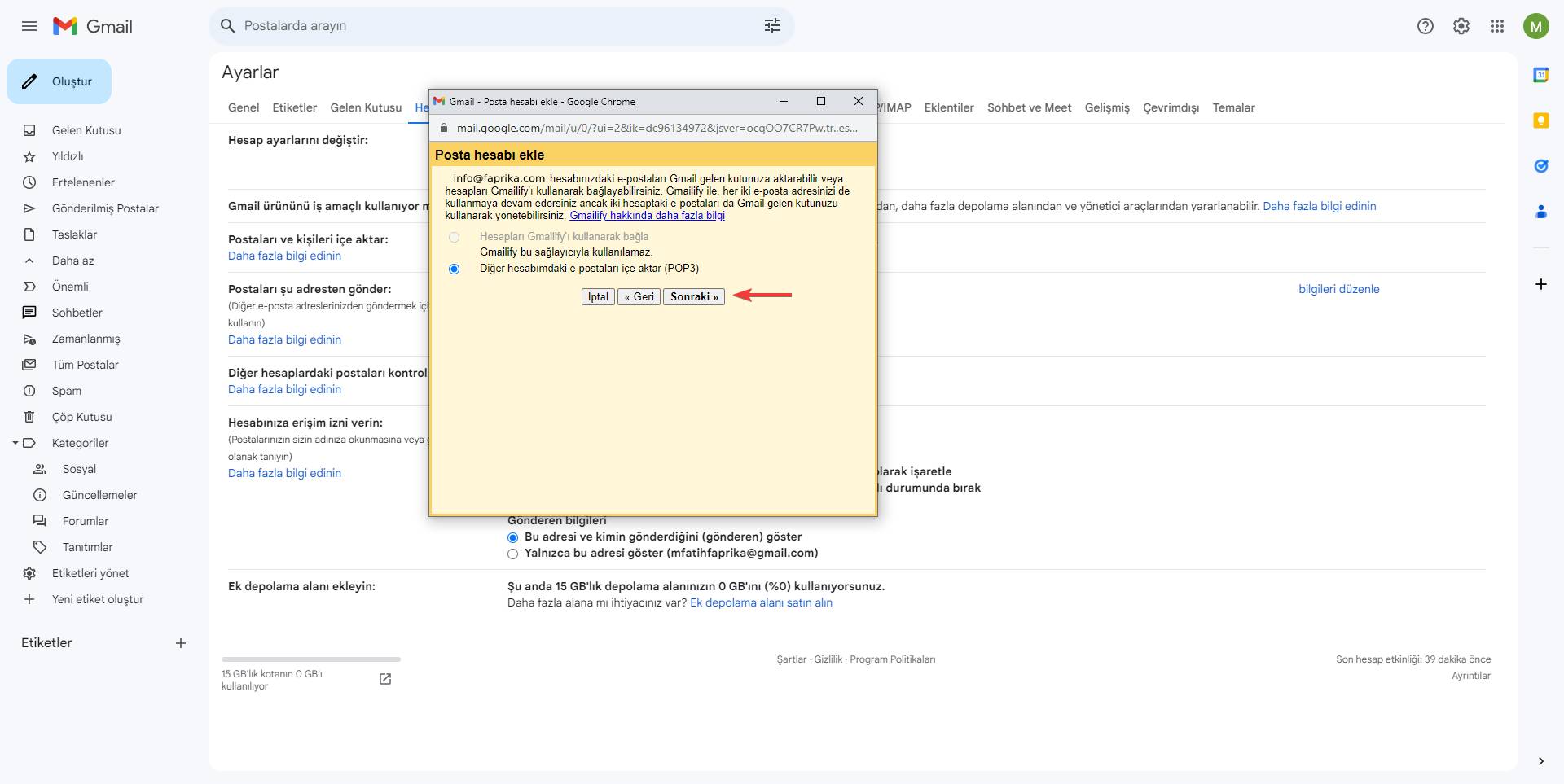Switch to the Genel settings tab
This screenshot has width=1564, height=784.
pos(244,107)
